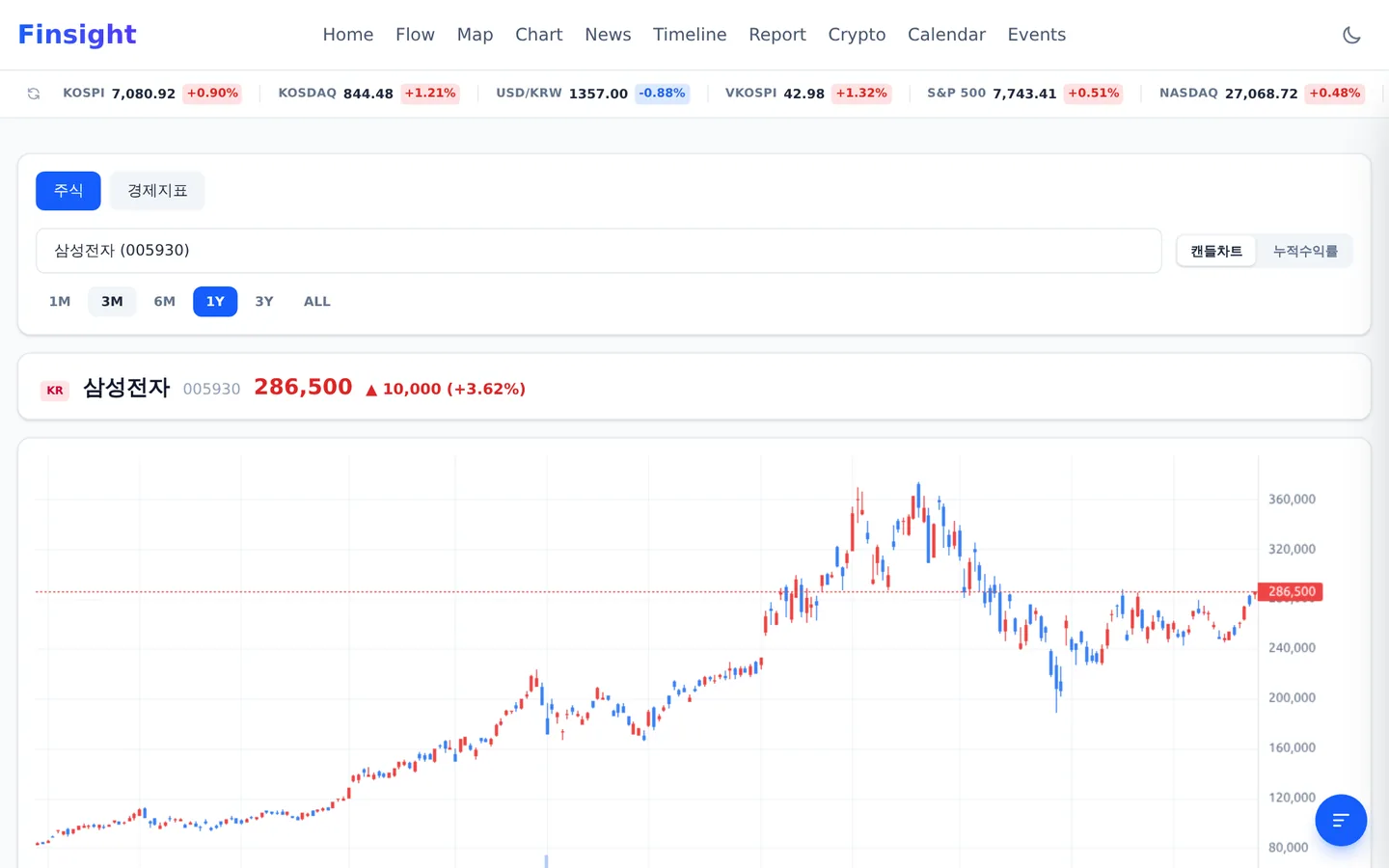The image size is (1389, 868).
Task: Click the stock code 005930 text
Action: tap(211, 390)
